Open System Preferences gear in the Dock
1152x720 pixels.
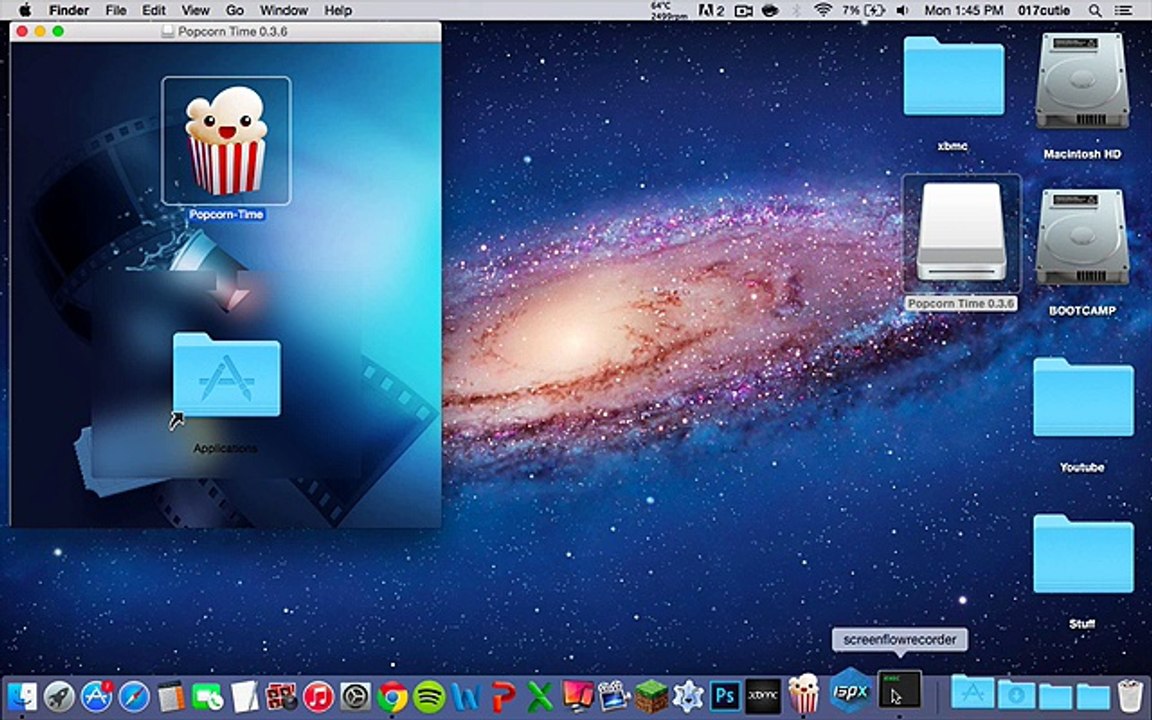[356, 696]
